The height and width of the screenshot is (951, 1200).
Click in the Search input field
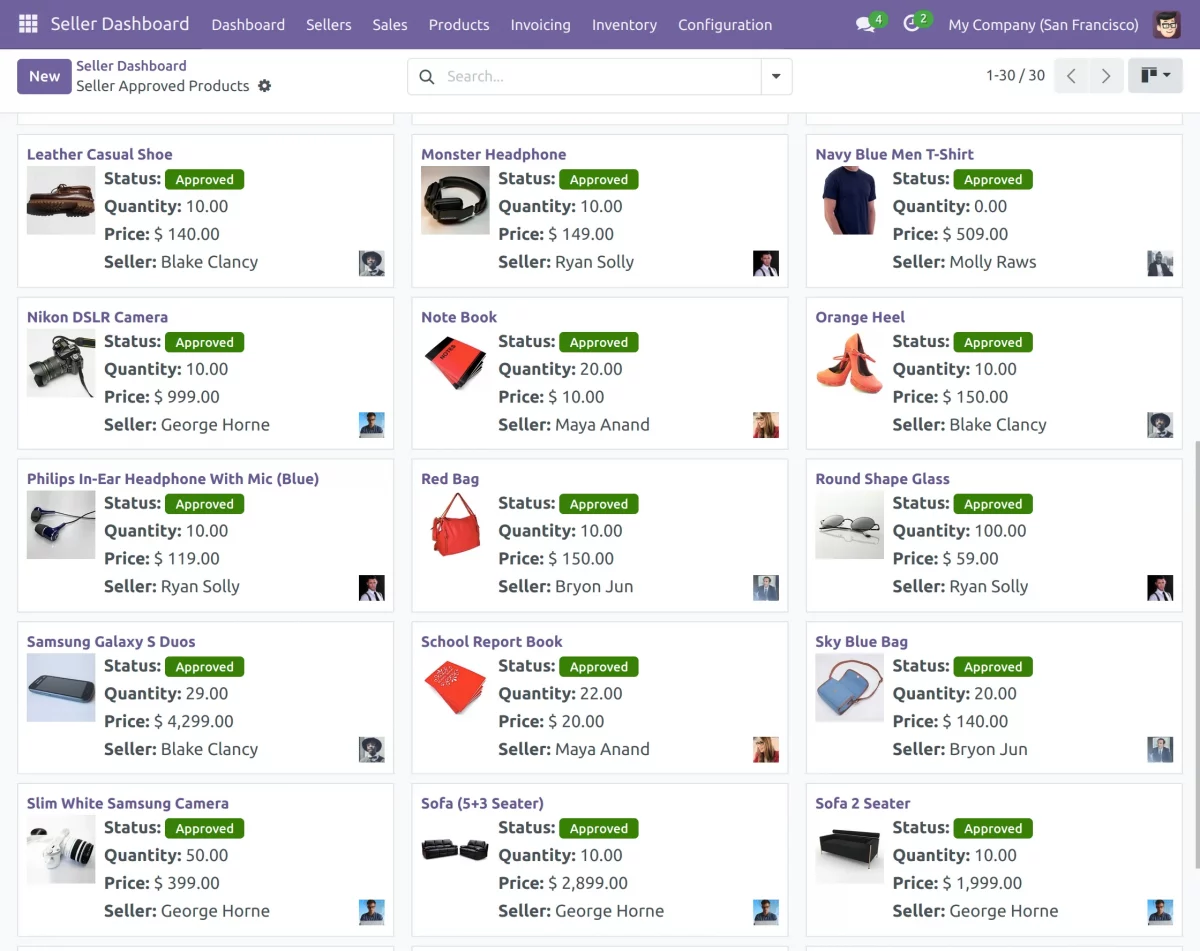600,76
